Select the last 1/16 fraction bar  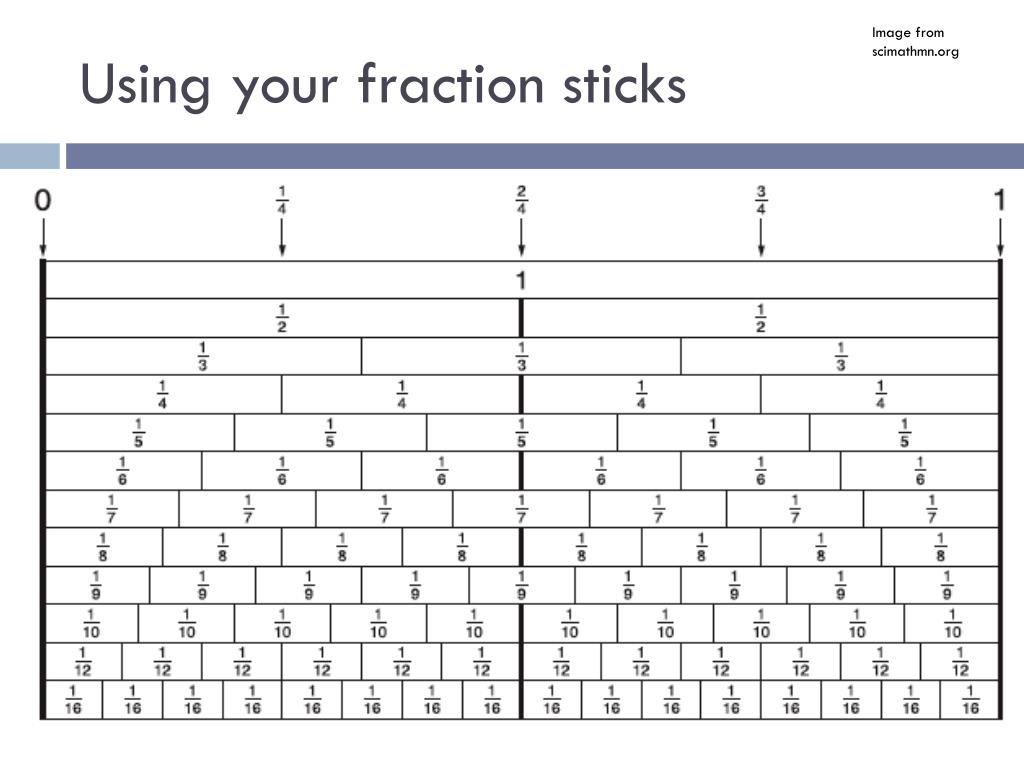point(970,700)
